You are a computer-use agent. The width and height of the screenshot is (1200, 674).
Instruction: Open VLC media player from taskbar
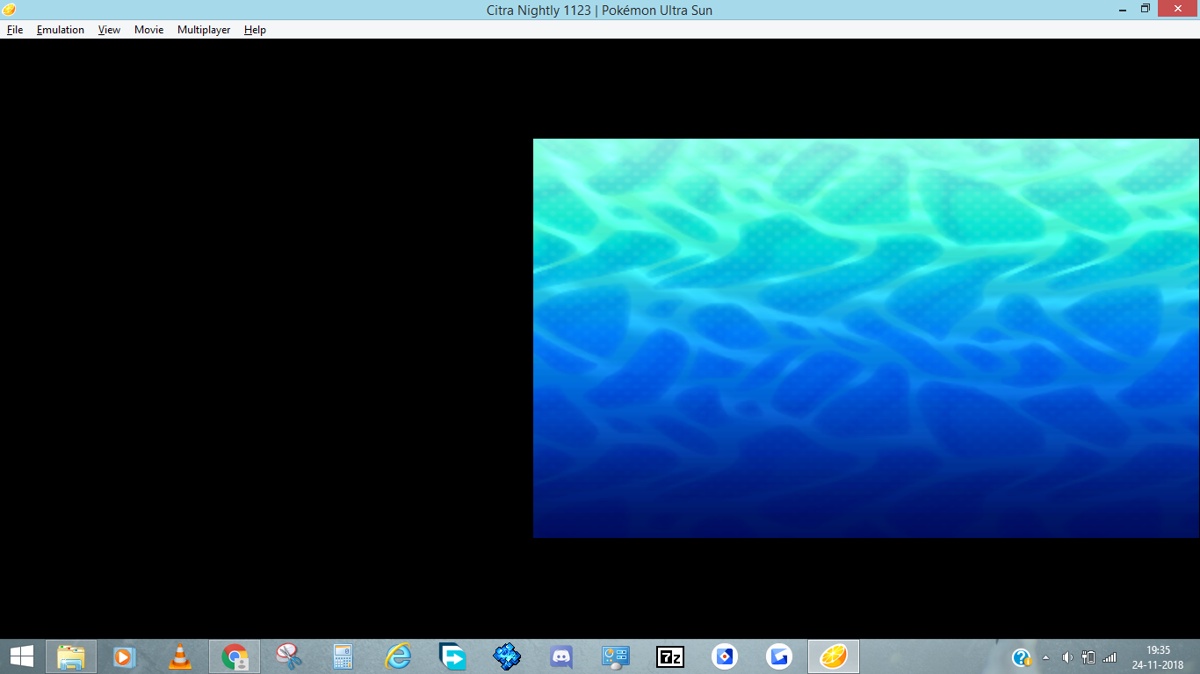tap(180, 657)
